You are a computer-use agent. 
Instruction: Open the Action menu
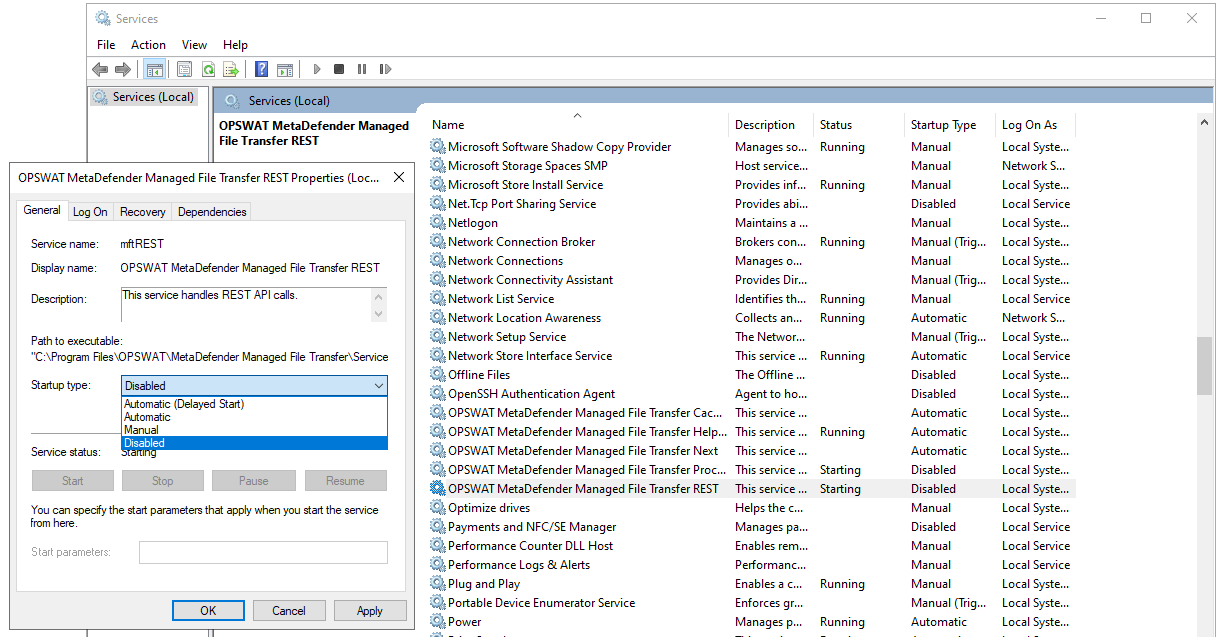click(148, 45)
